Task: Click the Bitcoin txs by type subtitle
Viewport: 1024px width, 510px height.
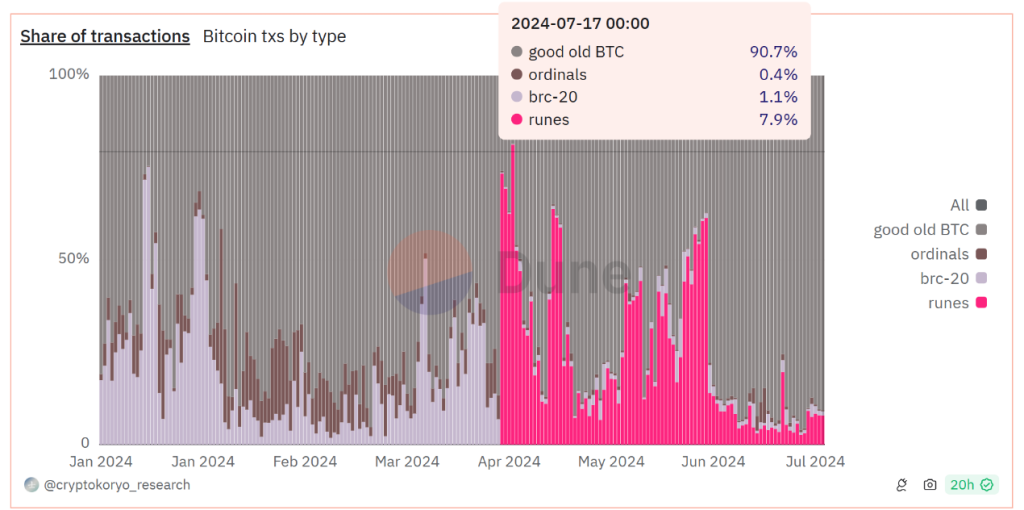Action: (x=274, y=36)
